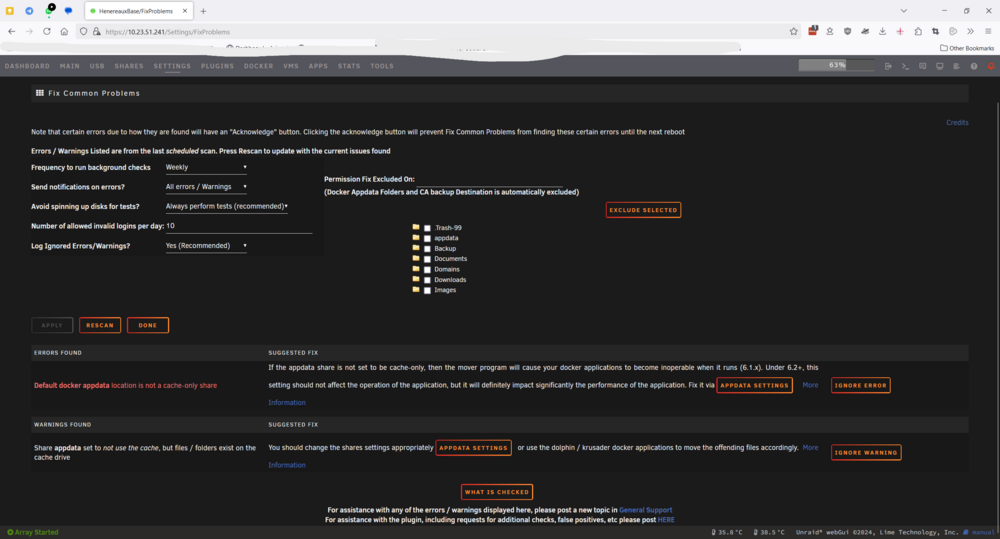Check the Backup folder checkbox

[x=427, y=249]
